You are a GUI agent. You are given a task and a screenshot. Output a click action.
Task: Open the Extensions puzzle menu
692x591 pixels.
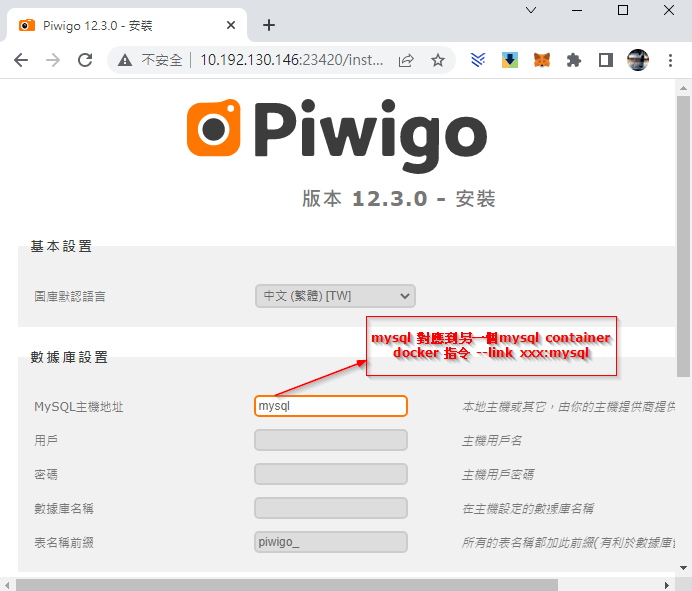574,60
